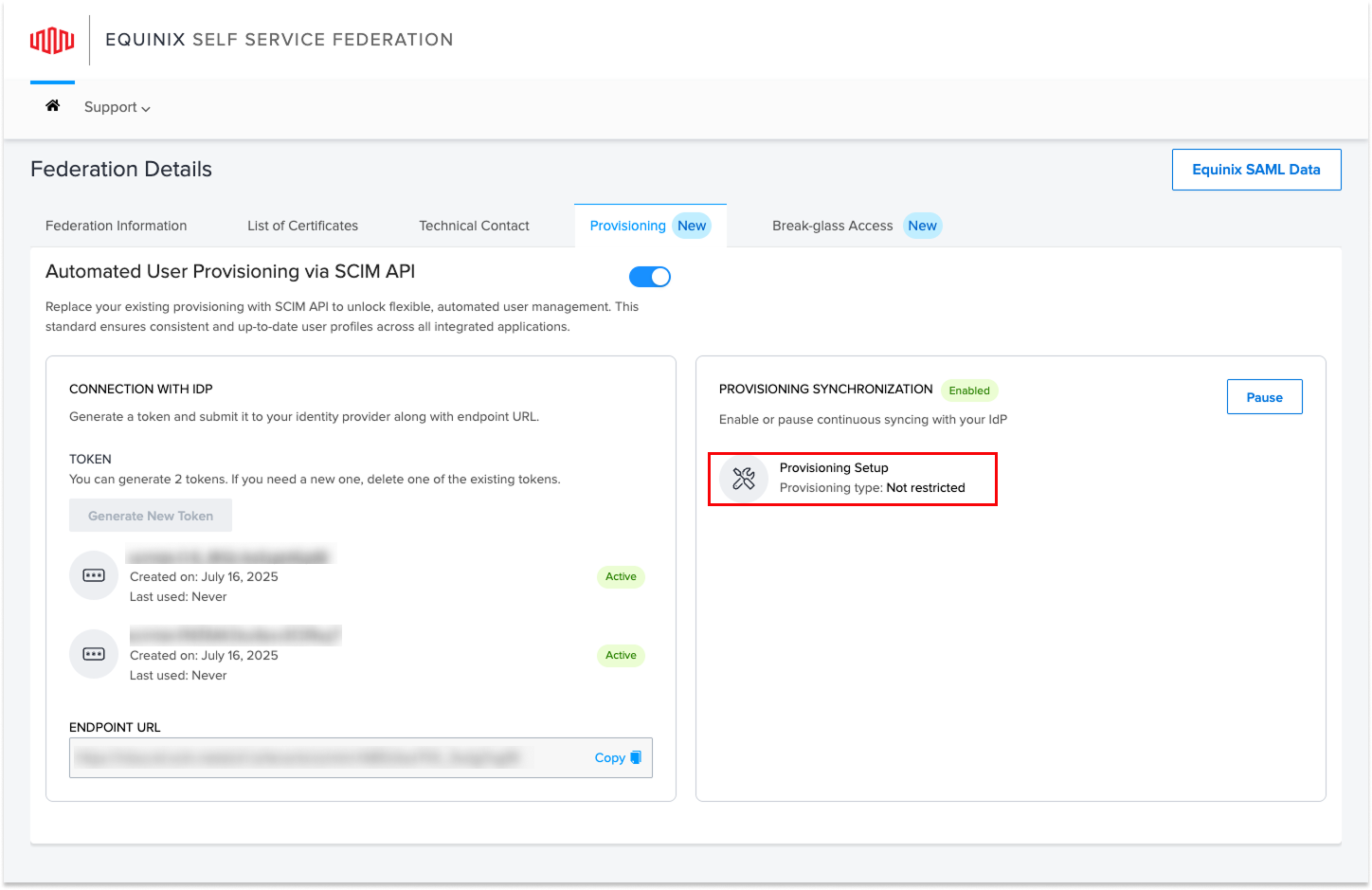Click the Provisioning Setup label
The image size is (1372, 890).
click(x=834, y=468)
